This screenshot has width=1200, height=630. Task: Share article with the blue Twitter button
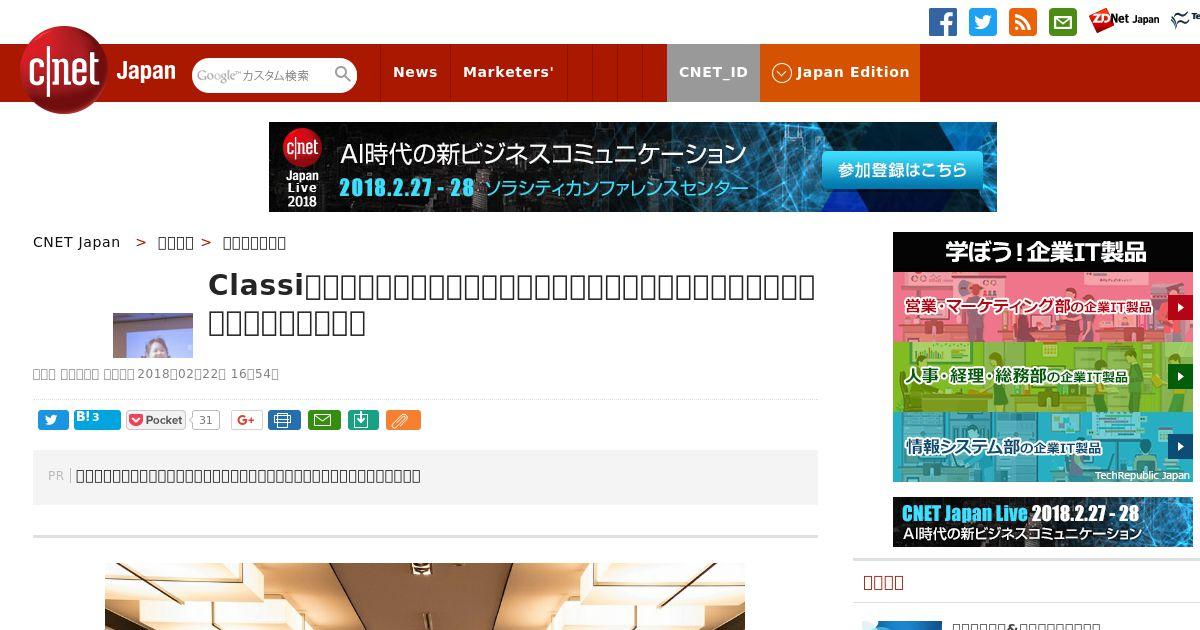pyautogui.click(x=53, y=420)
